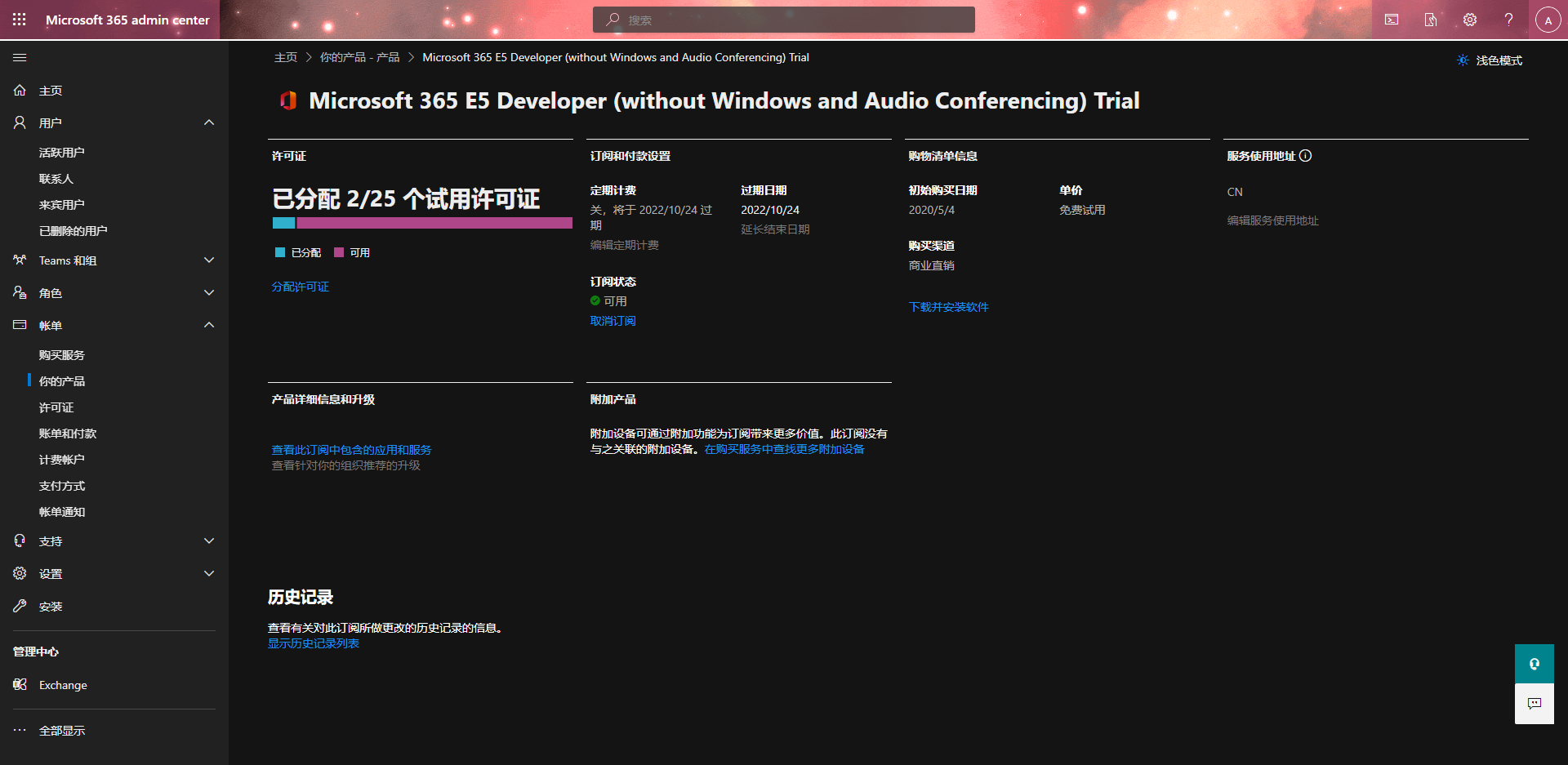
Task: Click view recommended upgrades text
Action: pos(346,465)
